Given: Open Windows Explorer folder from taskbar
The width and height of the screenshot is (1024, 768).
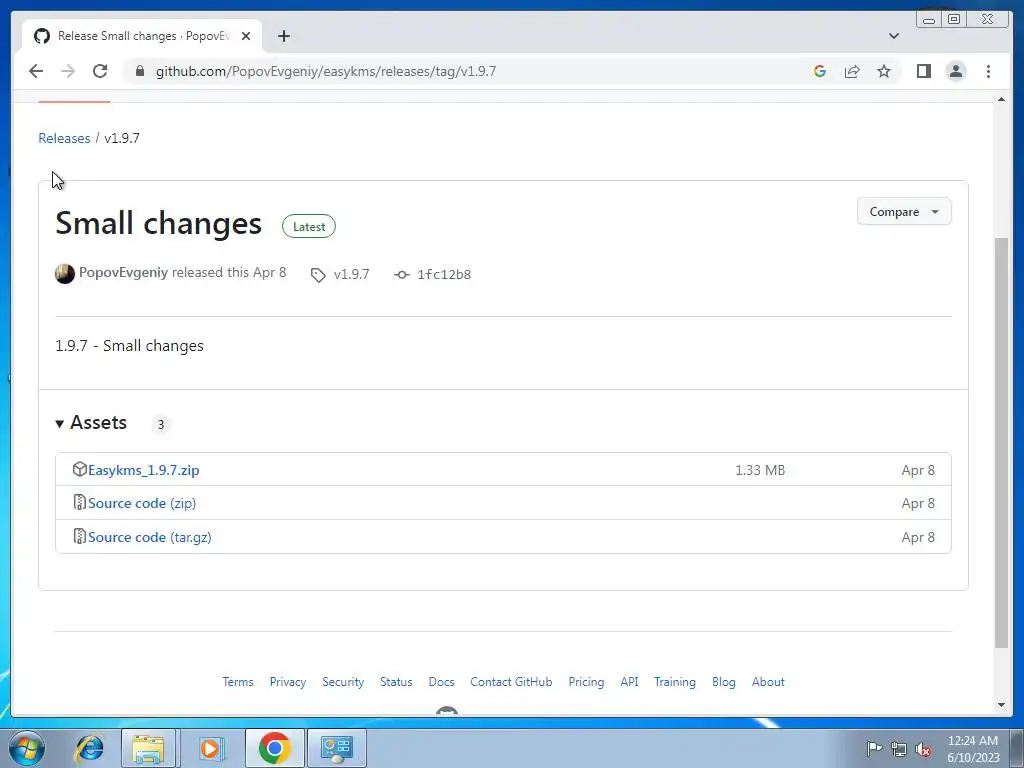Looking at the screenshot, I should point(148,748).
